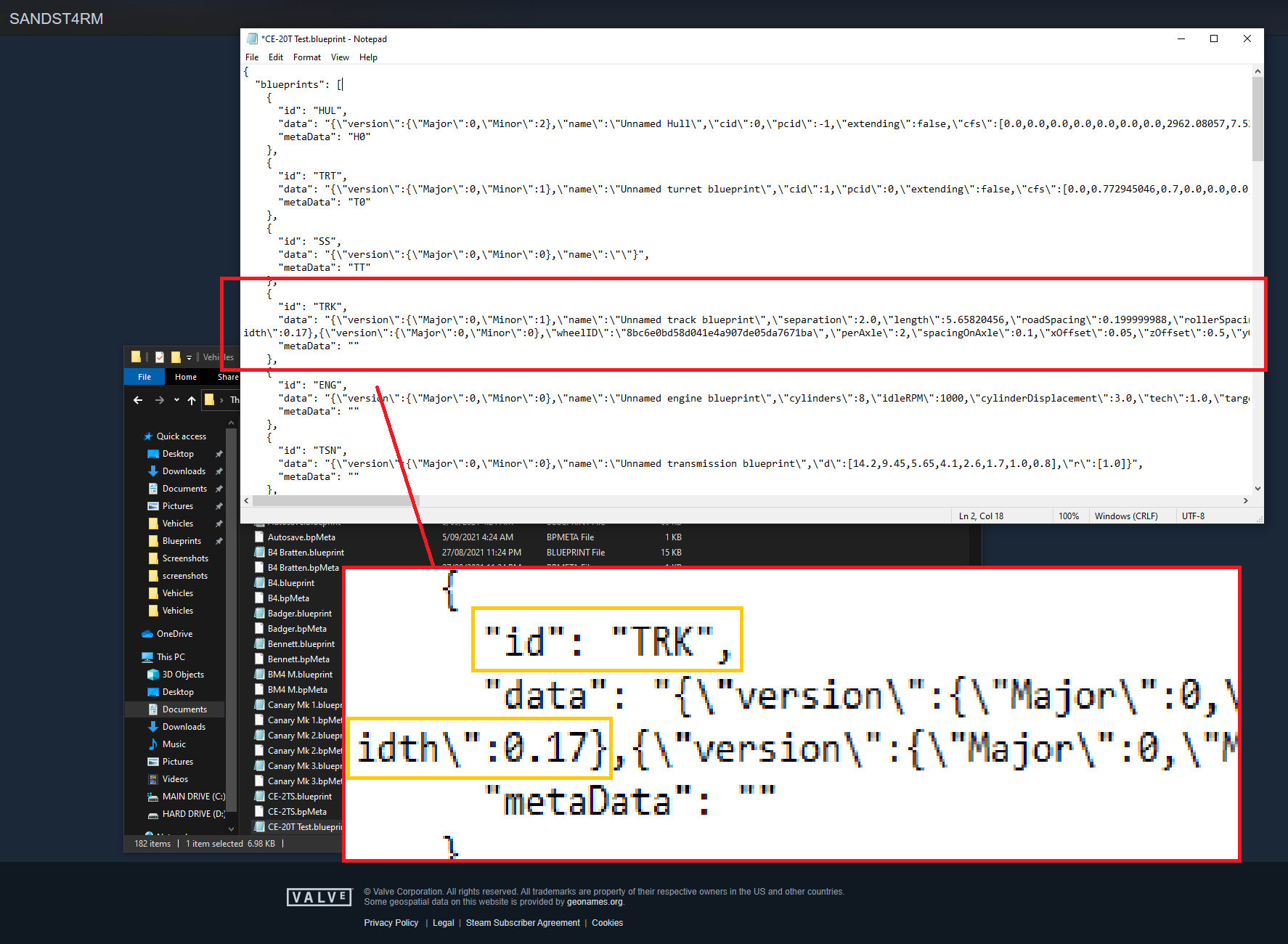
Task: Switch to Explorer Share ribbon tab
Action: point(227,377)
